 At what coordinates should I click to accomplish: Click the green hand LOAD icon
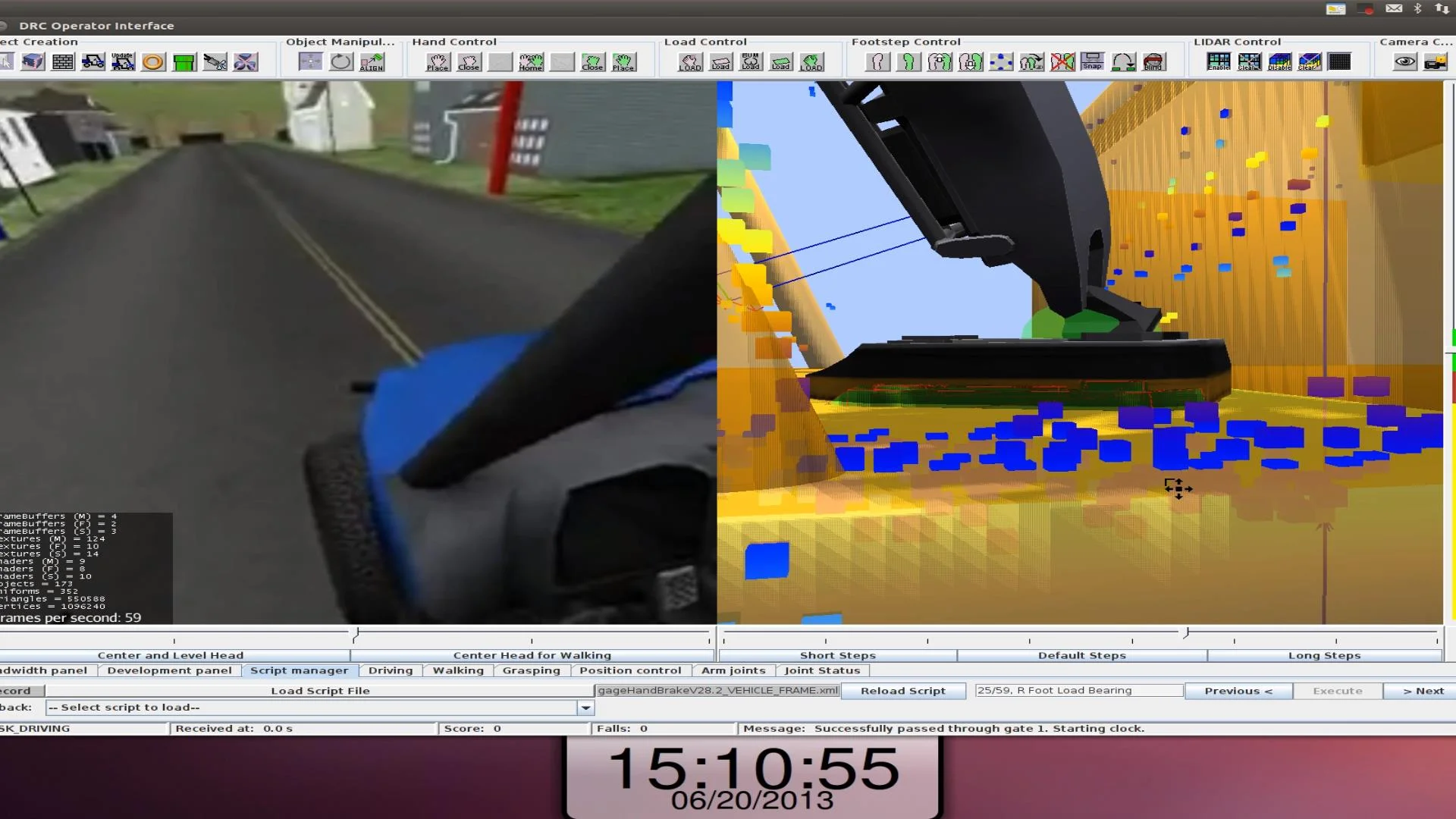click(x=811, y=62)
